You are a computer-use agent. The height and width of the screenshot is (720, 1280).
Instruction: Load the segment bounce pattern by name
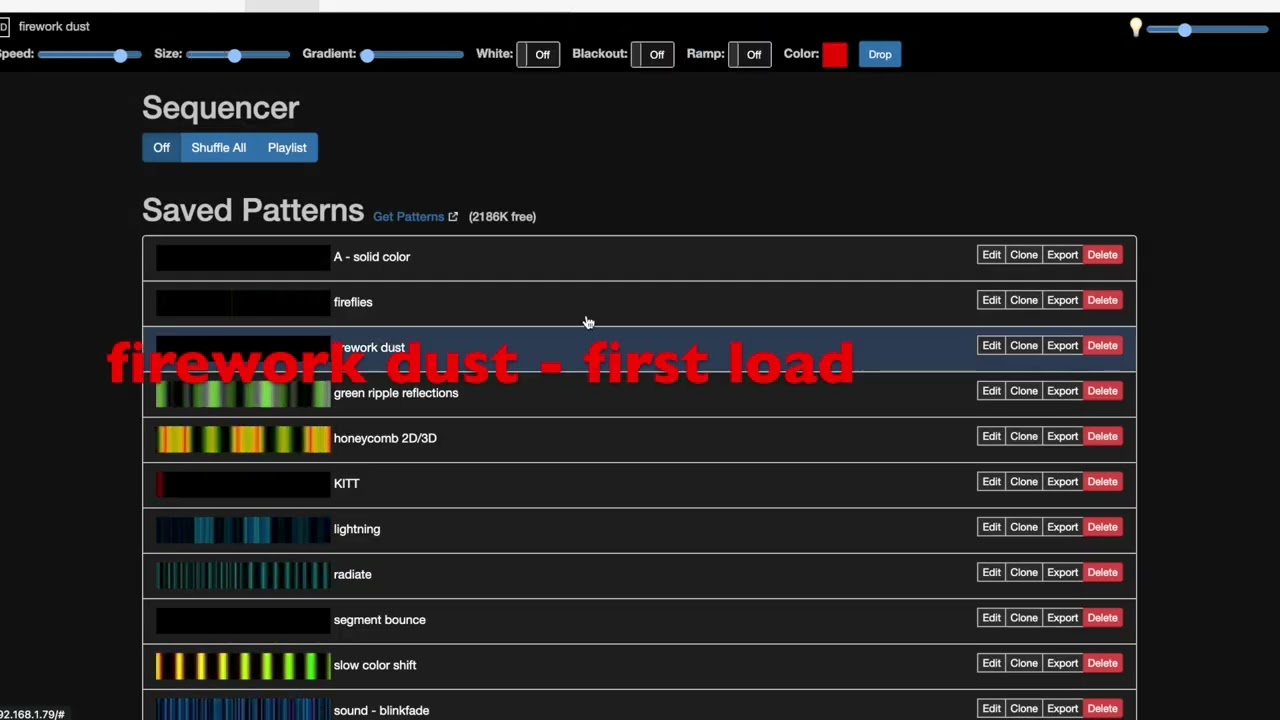tap(380, 620)
